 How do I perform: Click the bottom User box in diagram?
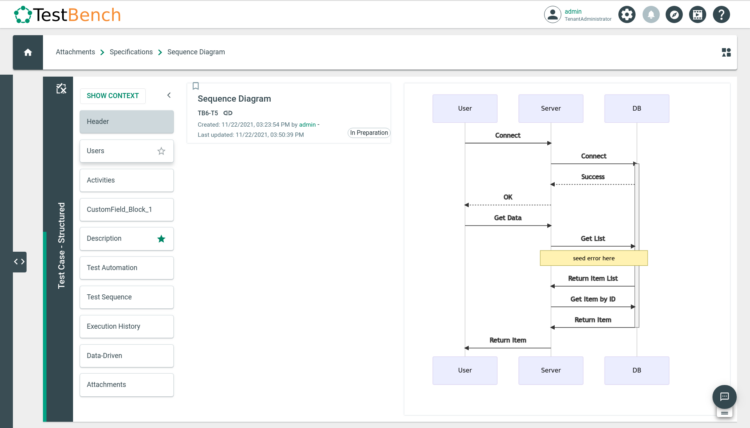click(x=465, y=371)
